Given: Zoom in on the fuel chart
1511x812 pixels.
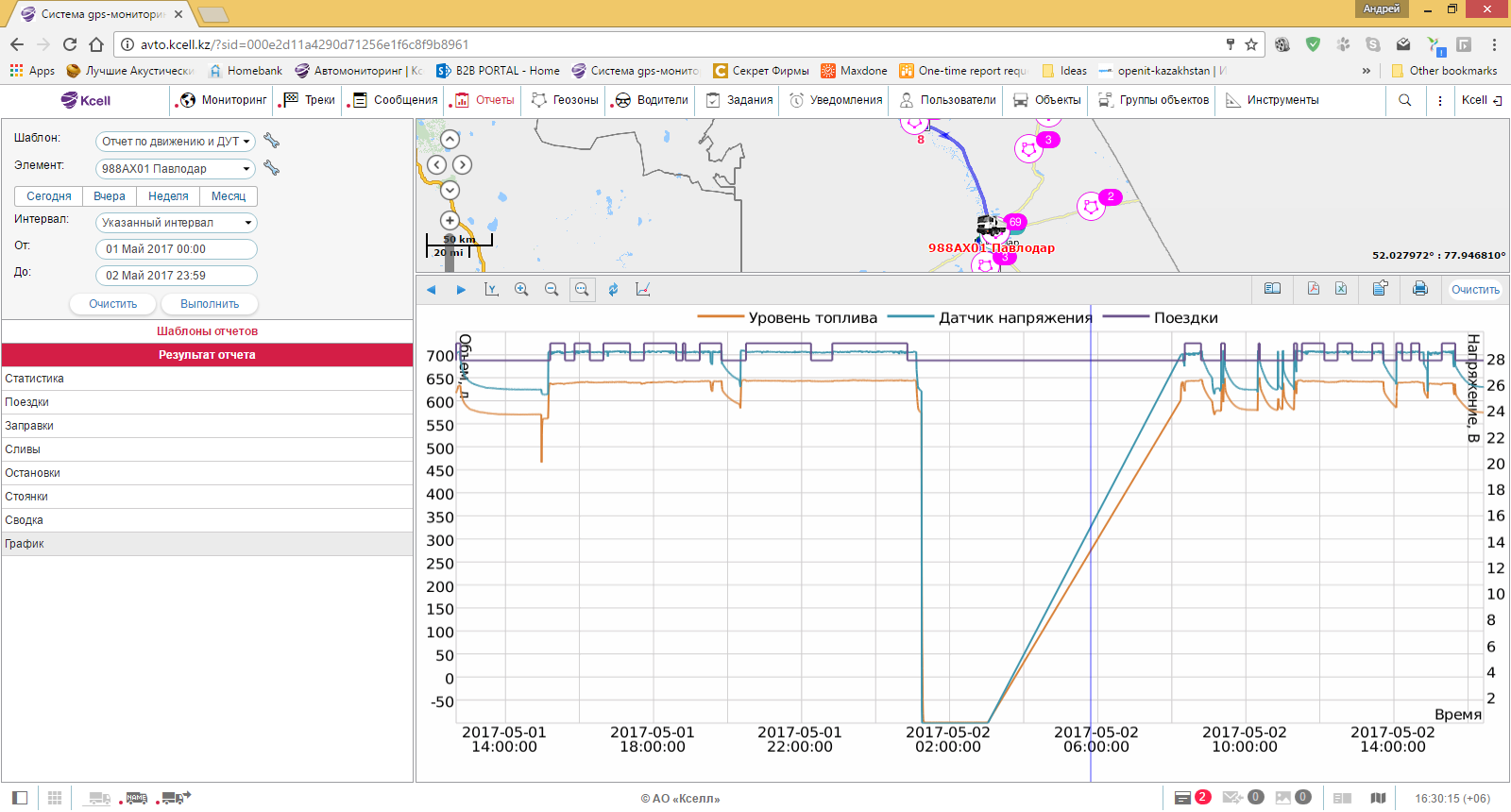Looking at the screenshot, I should [521, 290].
